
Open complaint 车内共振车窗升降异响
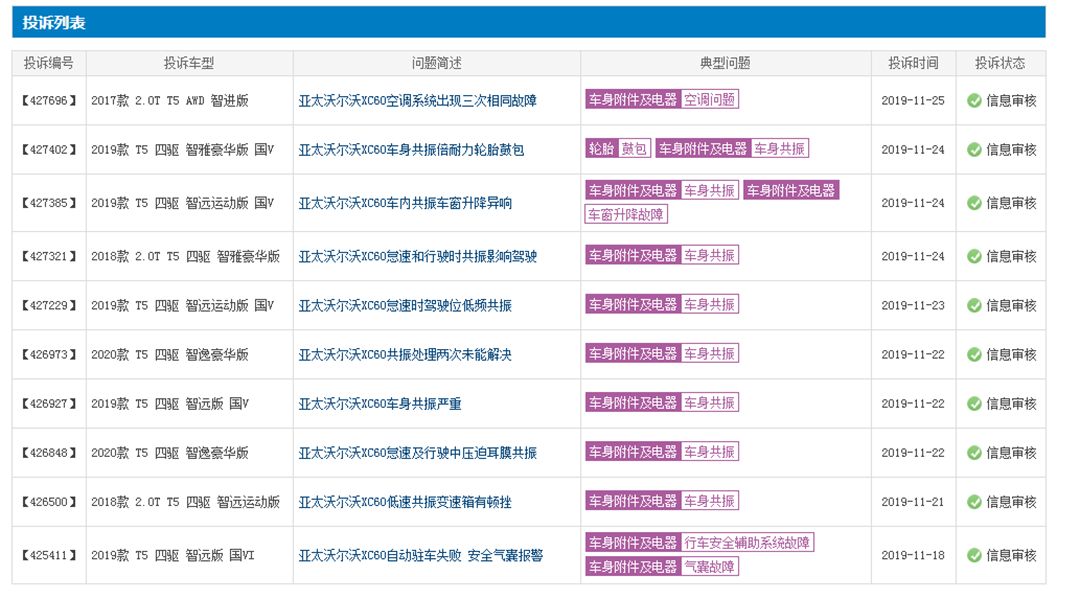point(405,203)
